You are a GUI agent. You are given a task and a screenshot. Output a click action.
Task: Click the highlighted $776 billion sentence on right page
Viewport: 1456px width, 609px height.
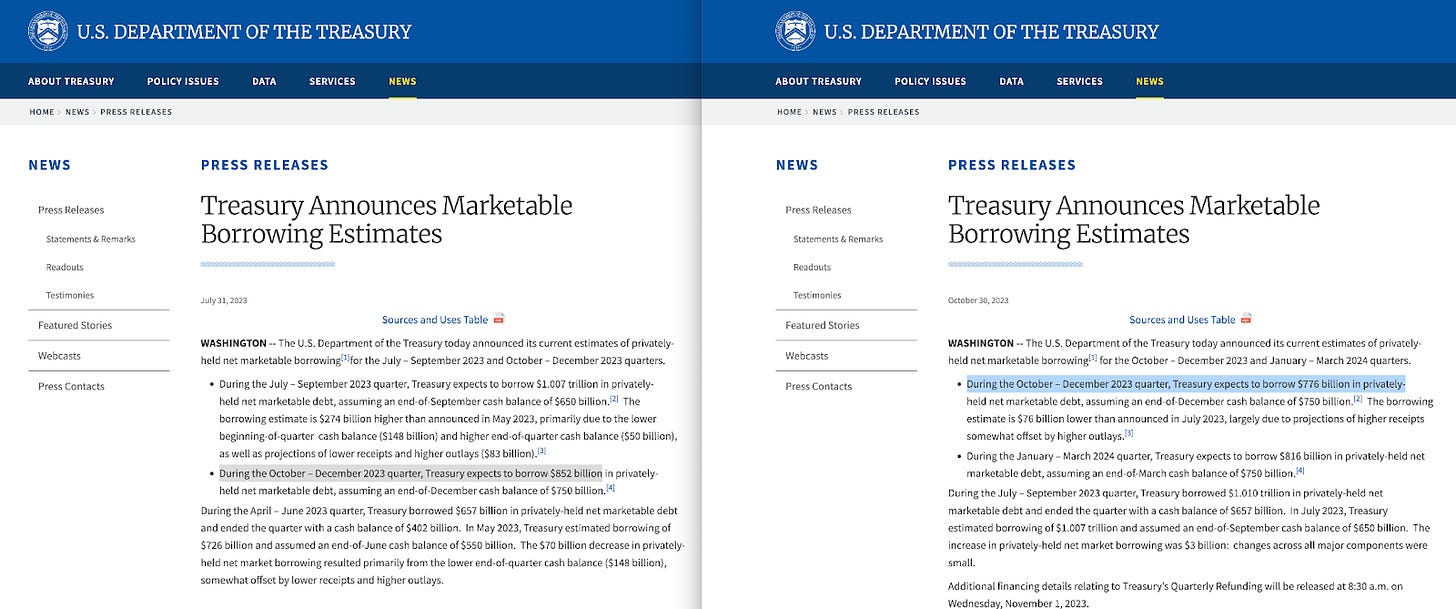tap(1186, 384)
